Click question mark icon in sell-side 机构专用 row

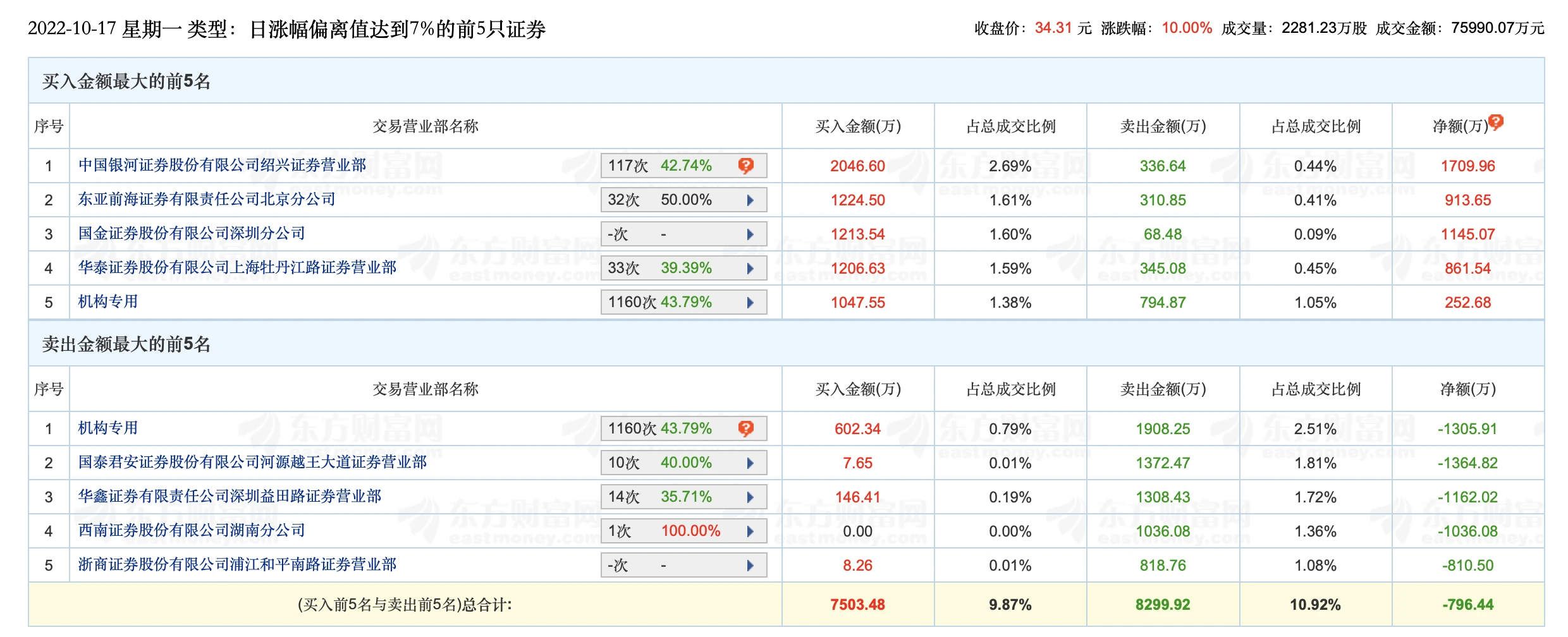pyautogui.click(x=746, y=428)
